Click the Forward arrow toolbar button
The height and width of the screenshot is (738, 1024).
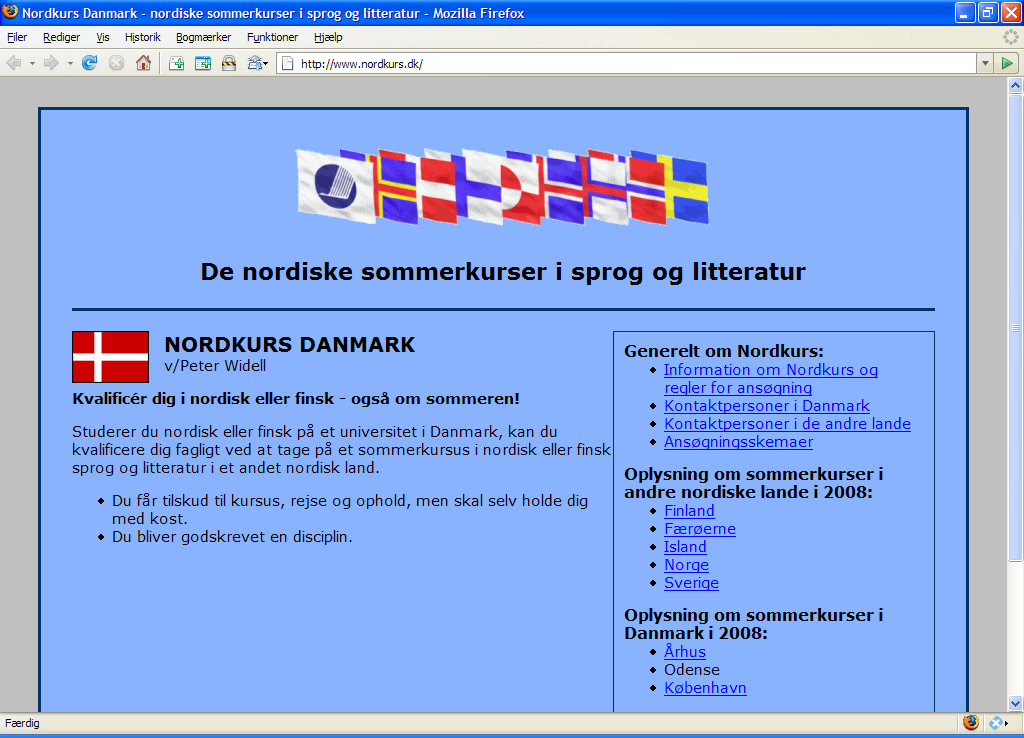(51, 63)
